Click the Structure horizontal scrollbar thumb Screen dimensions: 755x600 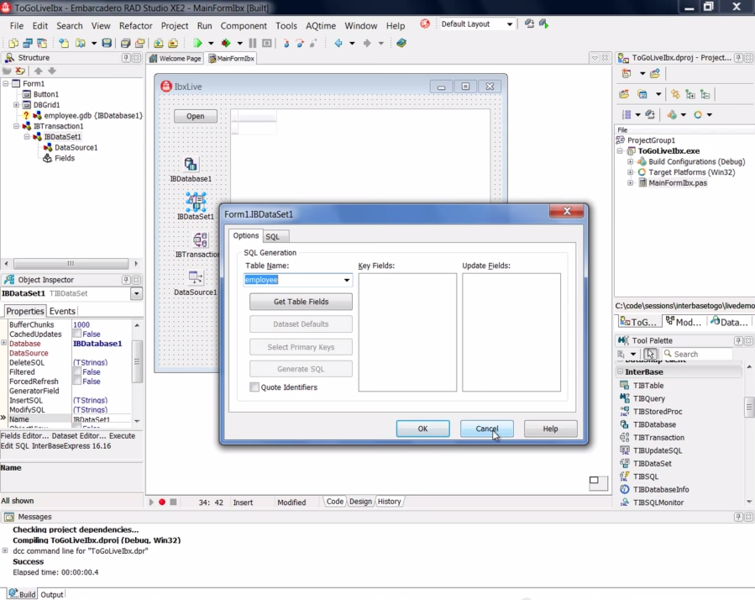point(71,263)
